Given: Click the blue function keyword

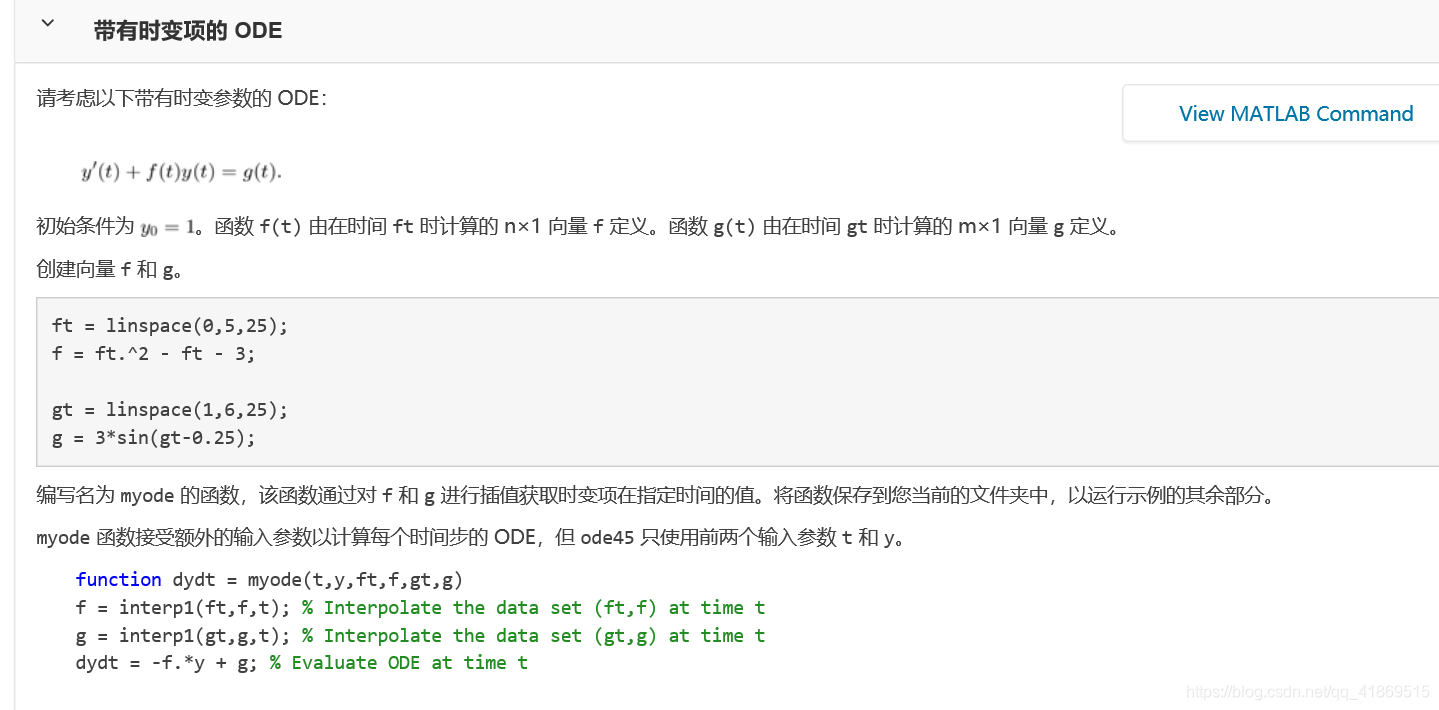Looking at the screenshot, I should (118, 580).
